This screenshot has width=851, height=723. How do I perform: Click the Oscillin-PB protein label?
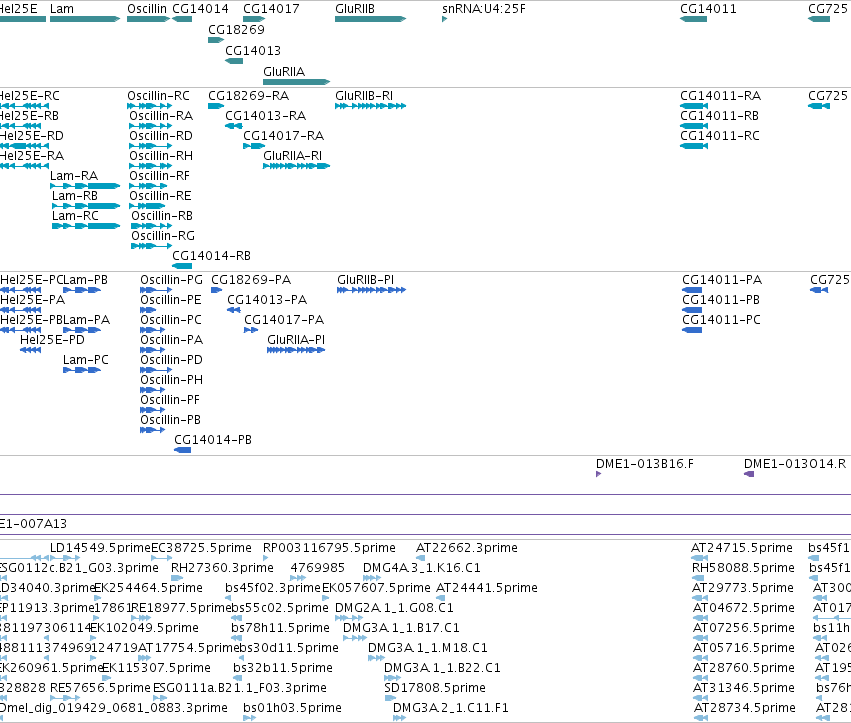coord(170,420)
